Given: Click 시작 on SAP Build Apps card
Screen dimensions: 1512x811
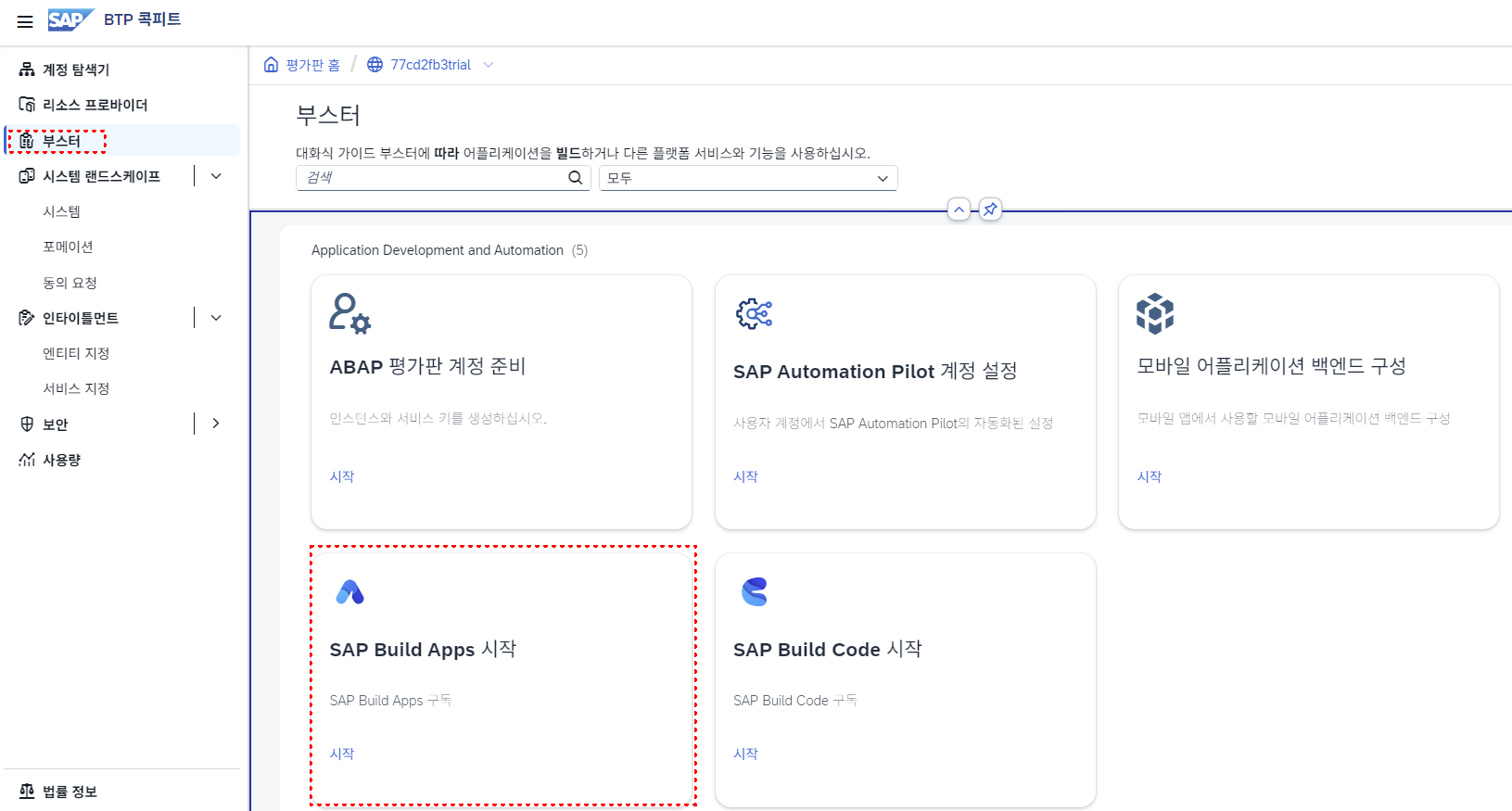Looking at the screenshot, I should pos(342,754).
